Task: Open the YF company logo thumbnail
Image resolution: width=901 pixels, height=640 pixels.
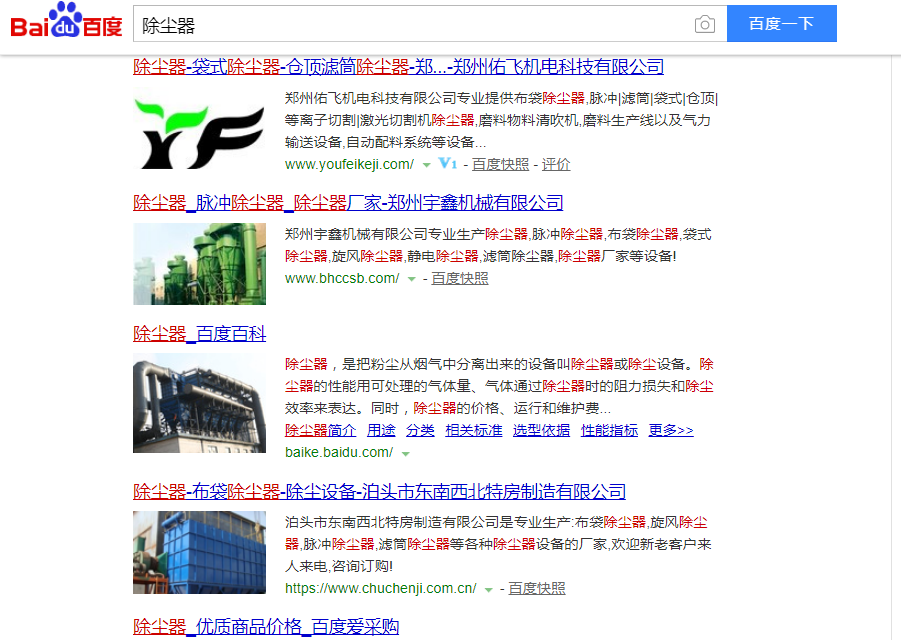Action: coord(199,132)
